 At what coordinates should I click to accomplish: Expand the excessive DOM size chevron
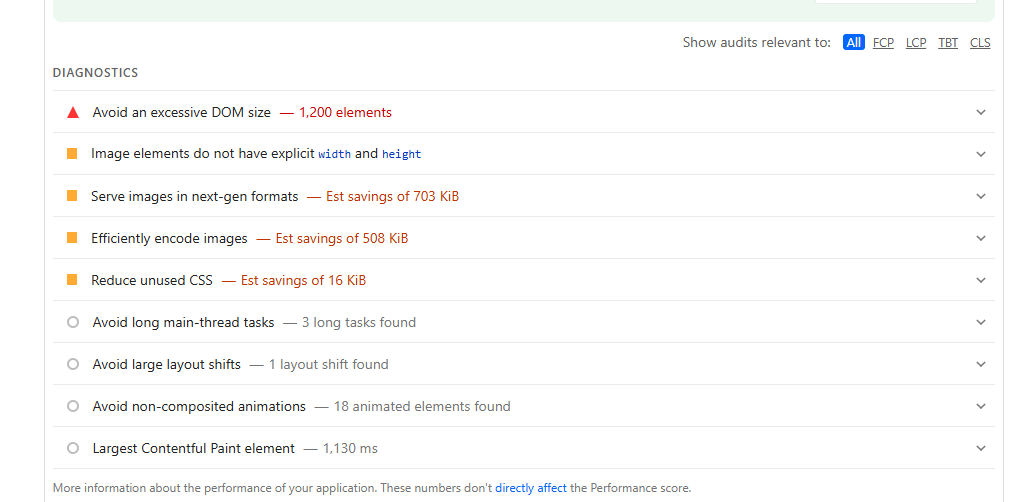(981, 112)
